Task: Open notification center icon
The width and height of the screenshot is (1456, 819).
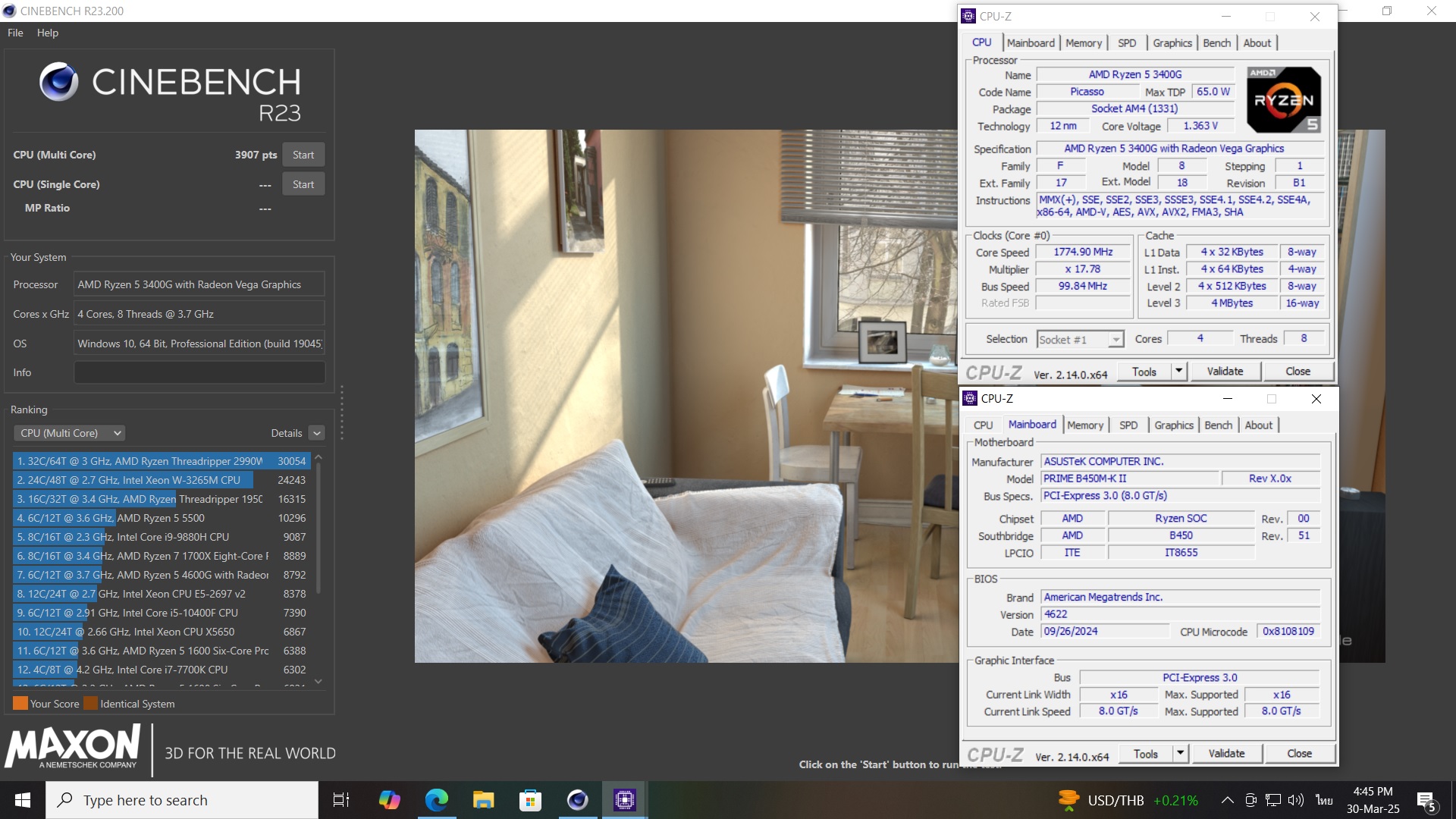Action: tap(1426, 801)
